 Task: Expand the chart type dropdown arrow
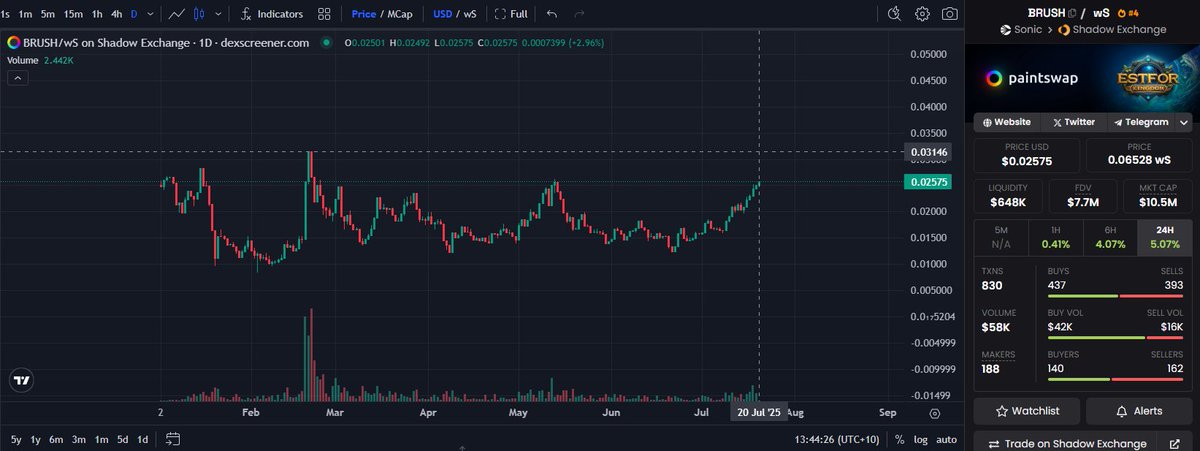click(x=217, y=15)
